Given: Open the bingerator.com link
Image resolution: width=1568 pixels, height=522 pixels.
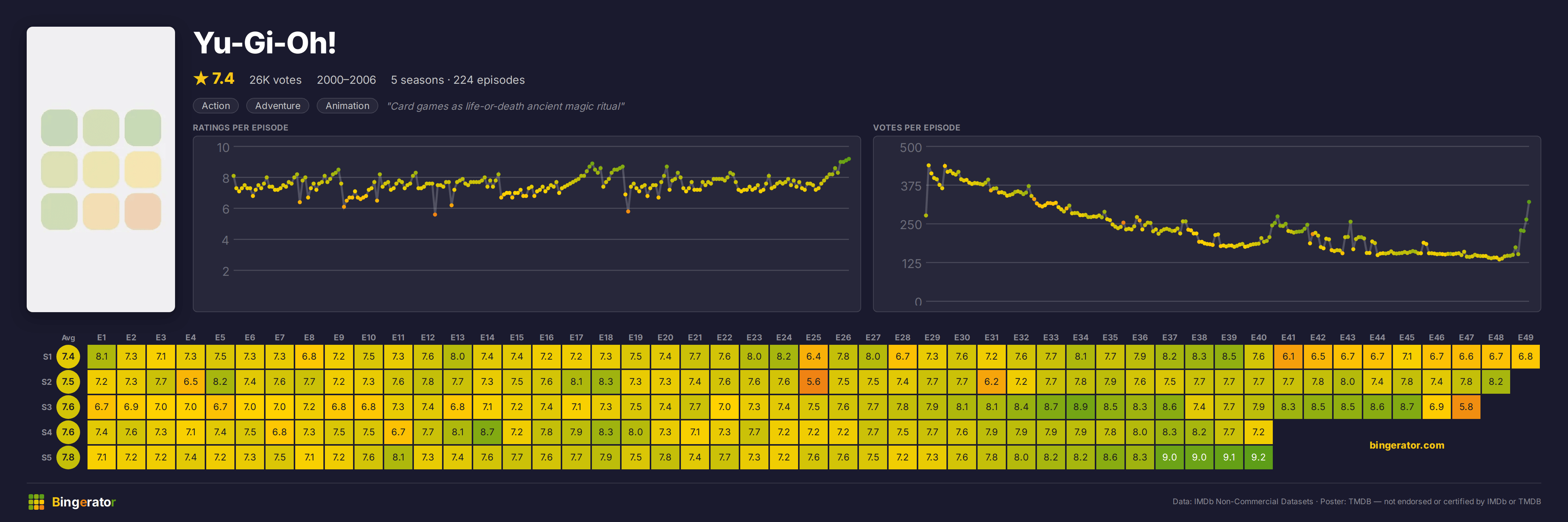Looking at the screenshot, I should click(x=1407, y=445).
